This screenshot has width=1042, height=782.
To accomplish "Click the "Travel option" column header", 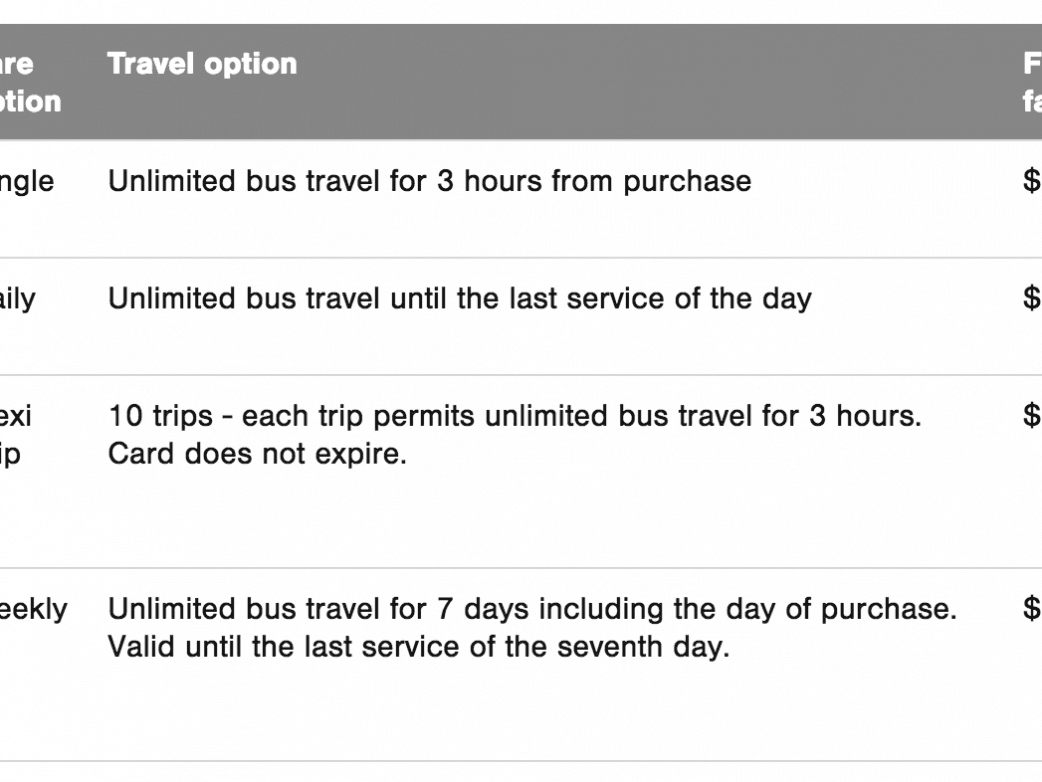I will (x=202, y=64).
